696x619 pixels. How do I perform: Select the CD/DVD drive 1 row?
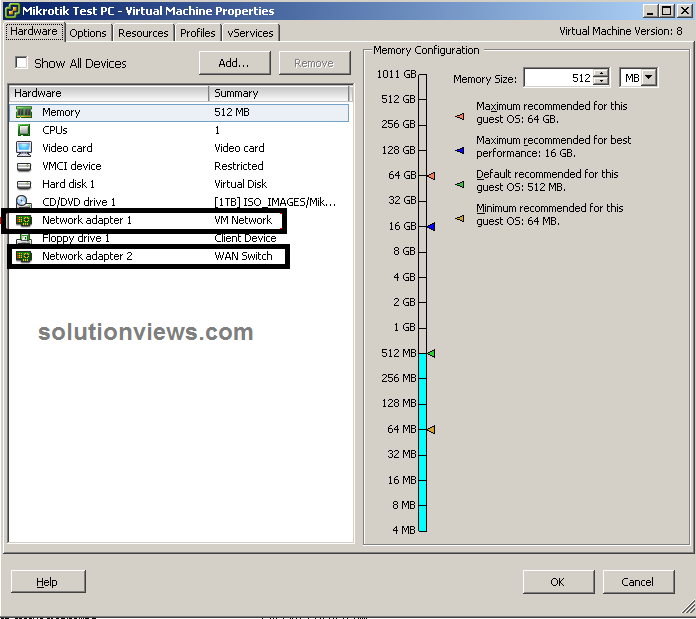click(179, 202)
